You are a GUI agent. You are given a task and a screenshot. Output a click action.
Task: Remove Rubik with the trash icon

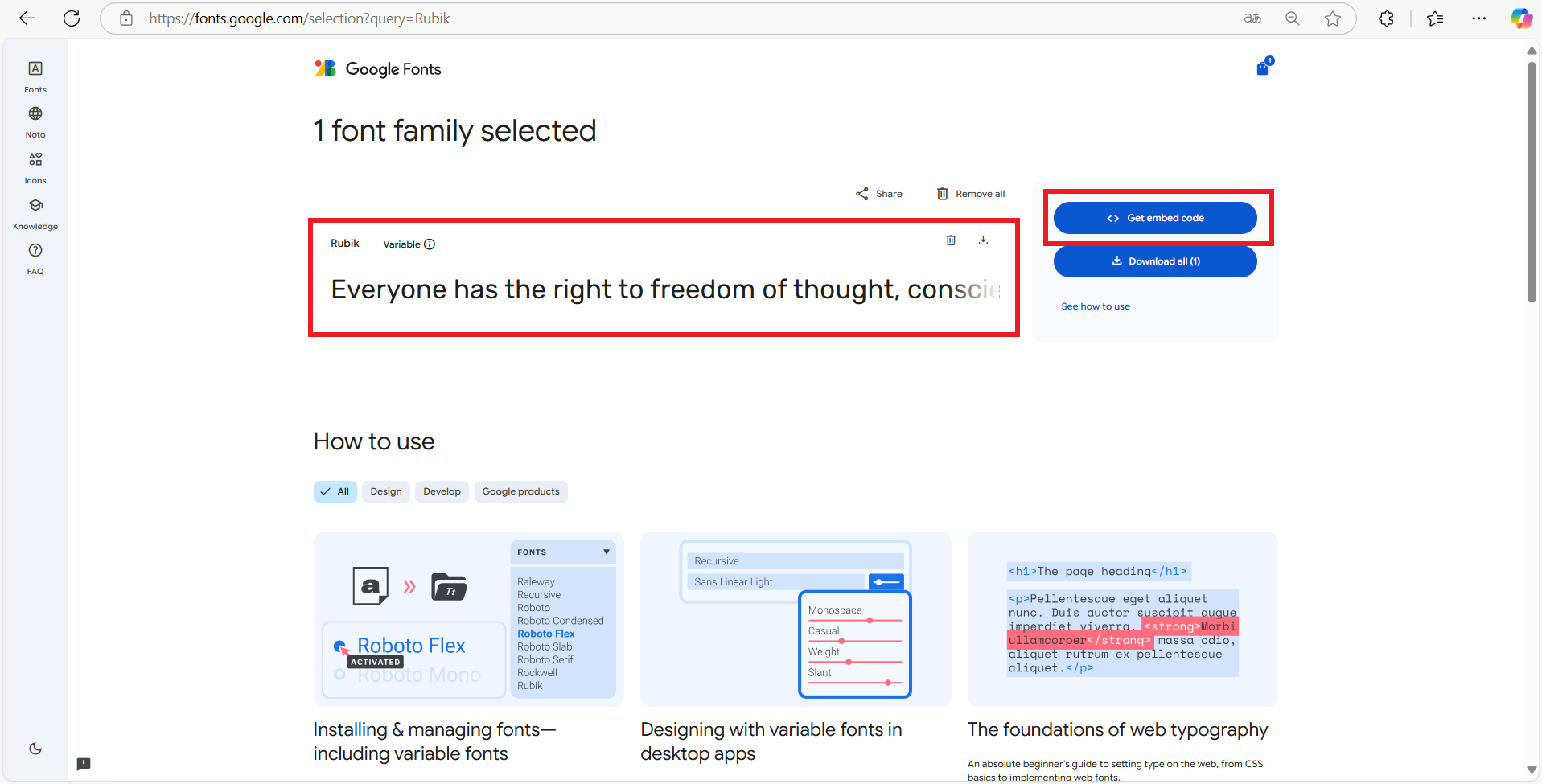click(x=951, y=240)
